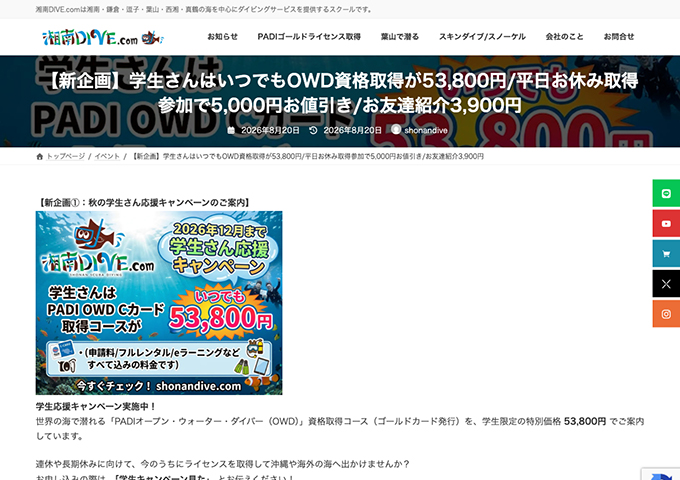Image resolution: width=680 pixels, height=480 pixels.
Task: Open the 会社のこと menu item
Action: pos(565,37)
